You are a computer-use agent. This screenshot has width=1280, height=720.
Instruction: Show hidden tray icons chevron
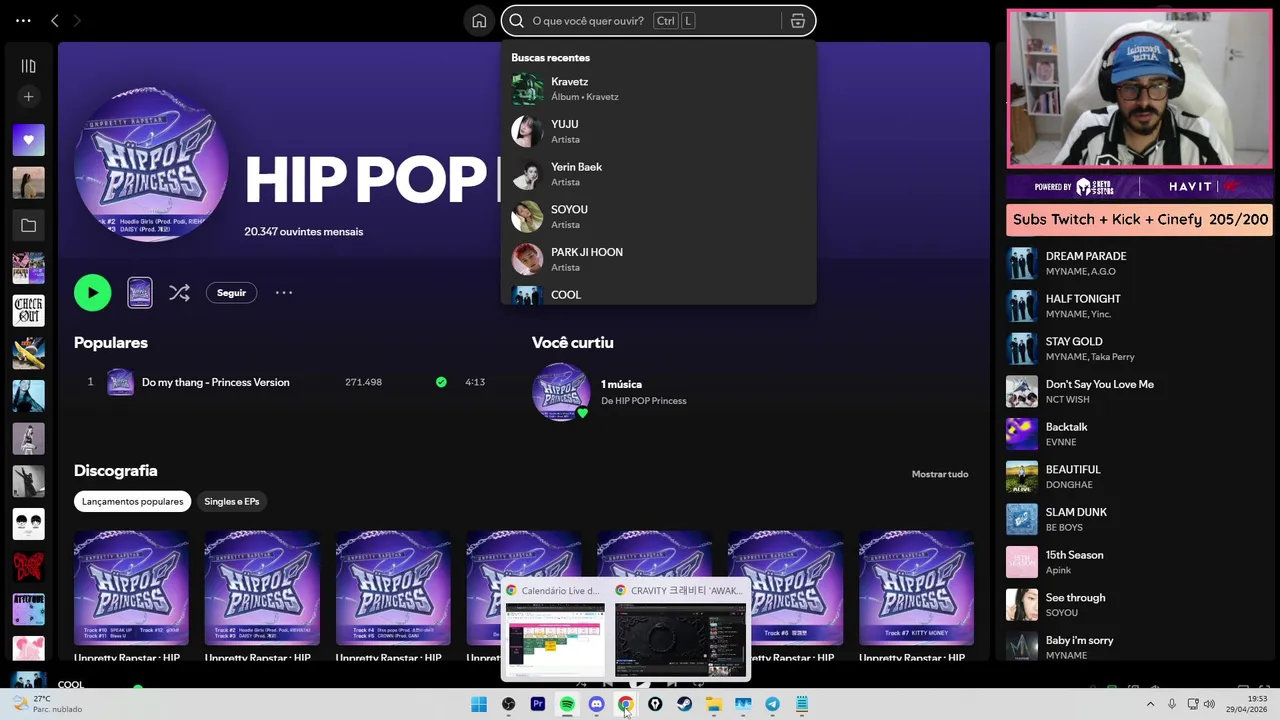pos(1150,704)
